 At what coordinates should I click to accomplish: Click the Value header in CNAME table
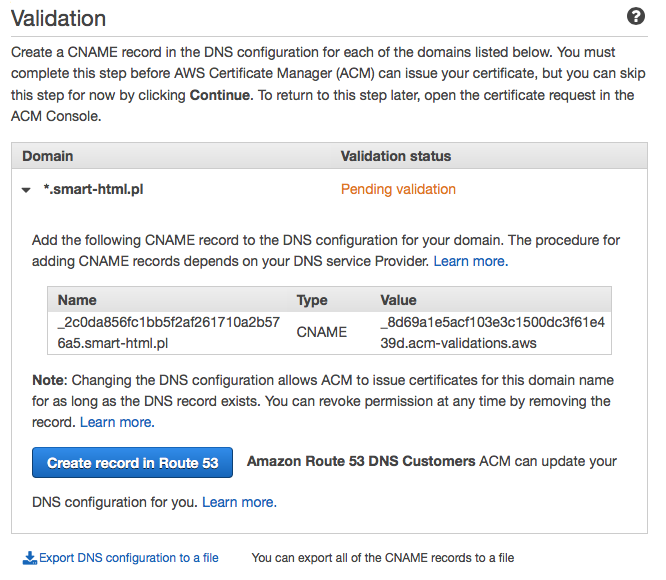[x=399, y=299]
